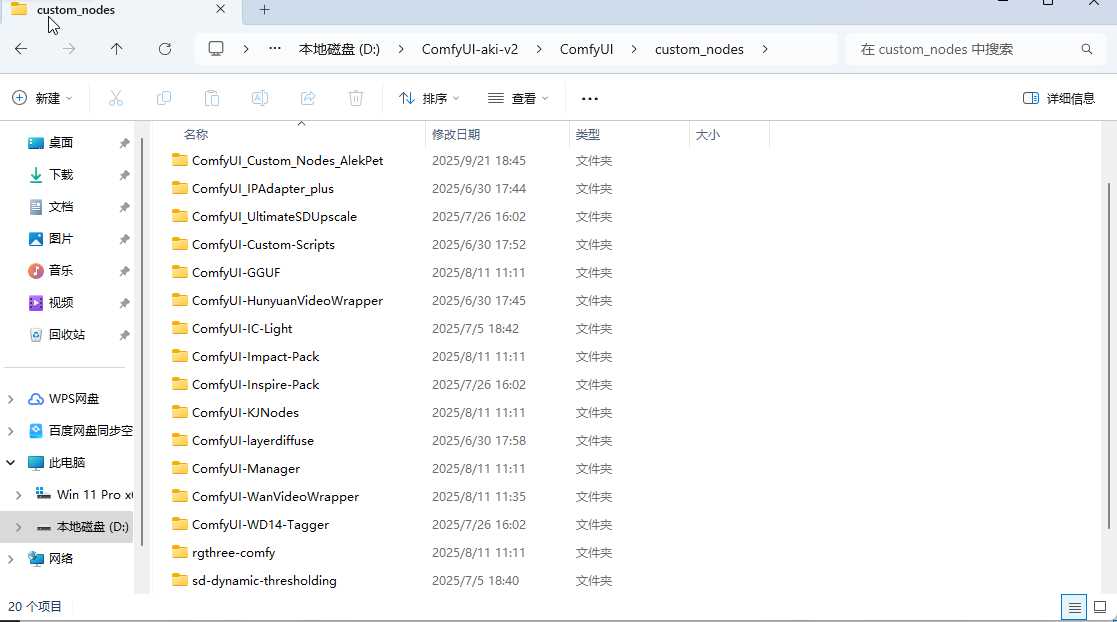Toggle the details pane (详细信息)
The width and height of the screenshot is (1117, 622).
tap(1059, 98)
